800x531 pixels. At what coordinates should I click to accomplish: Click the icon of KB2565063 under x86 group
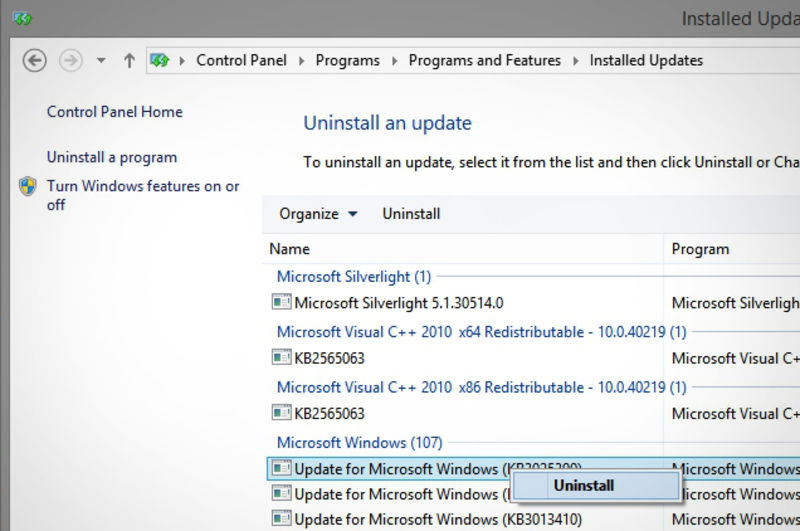pyautogui.click(x=281, y=412)
